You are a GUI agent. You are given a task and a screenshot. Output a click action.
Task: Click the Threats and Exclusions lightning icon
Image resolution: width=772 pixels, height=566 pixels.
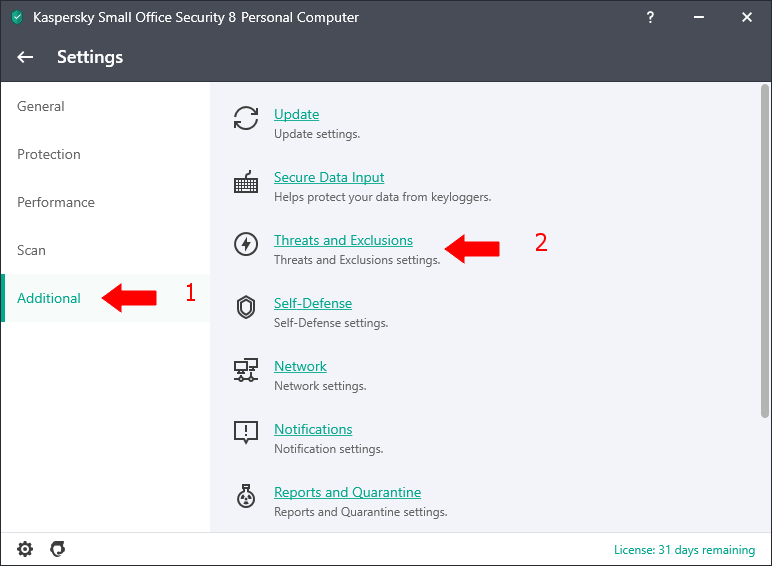pyautogui.click(x=246, y=244)
